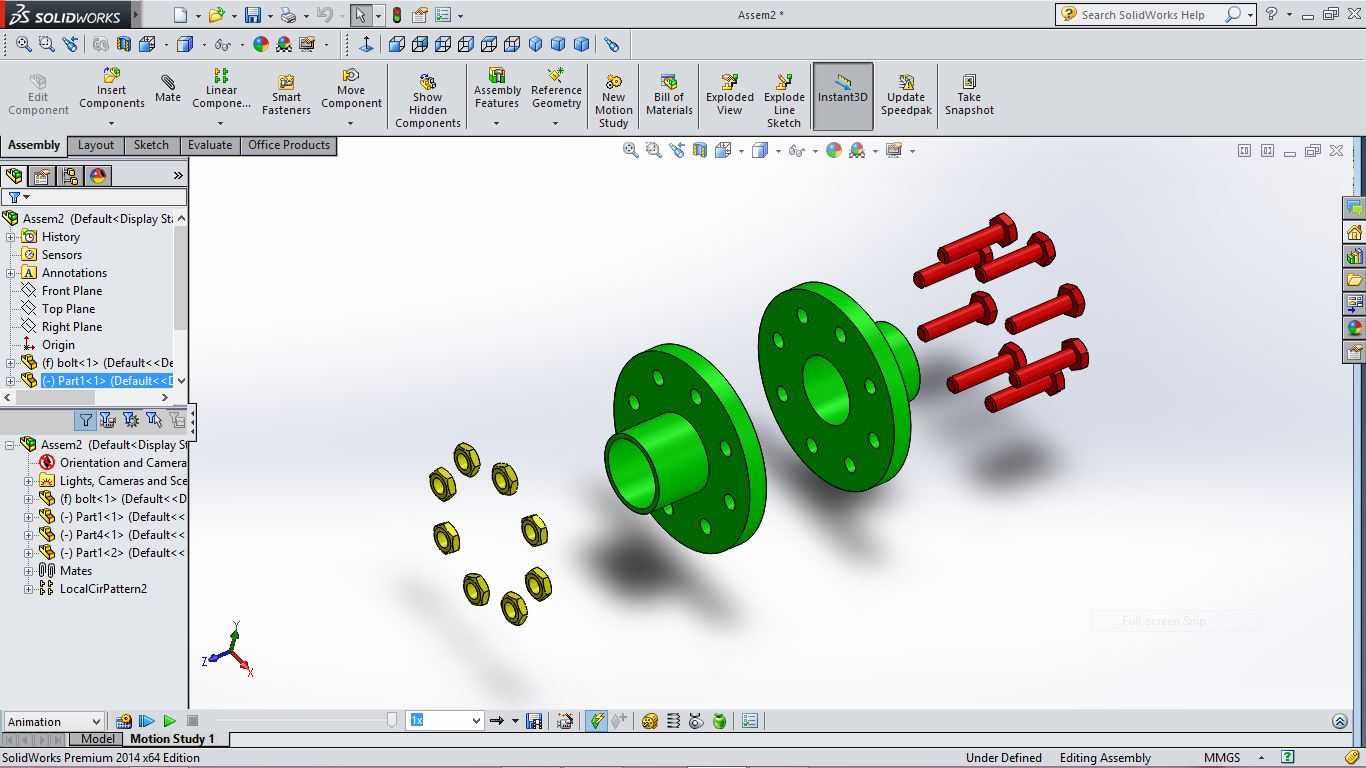1366x768 pixels.
Task: Expand the History tree node
Action: [11, 237]
